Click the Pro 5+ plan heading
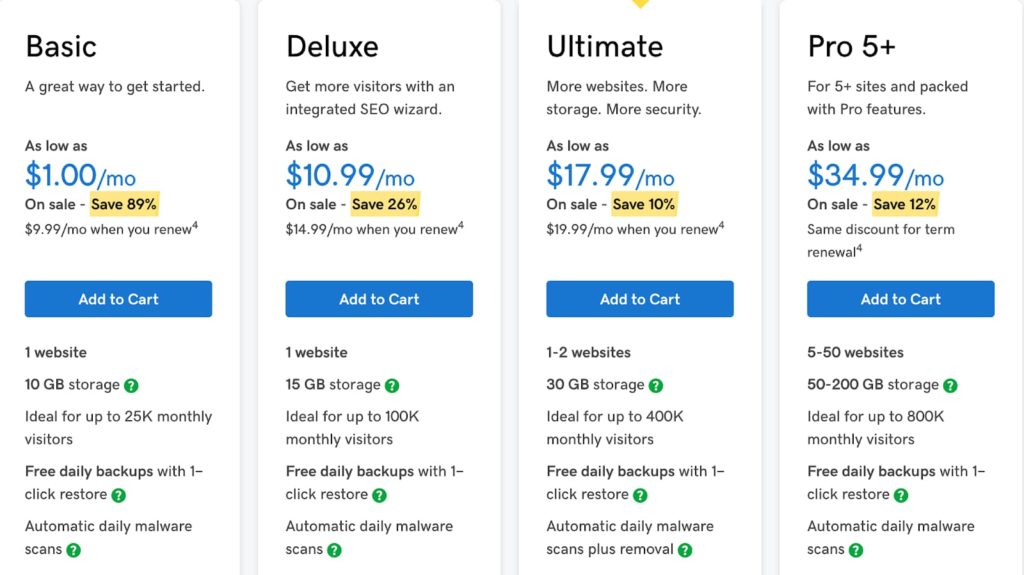The image size is (1024, 575). [851, 47]
